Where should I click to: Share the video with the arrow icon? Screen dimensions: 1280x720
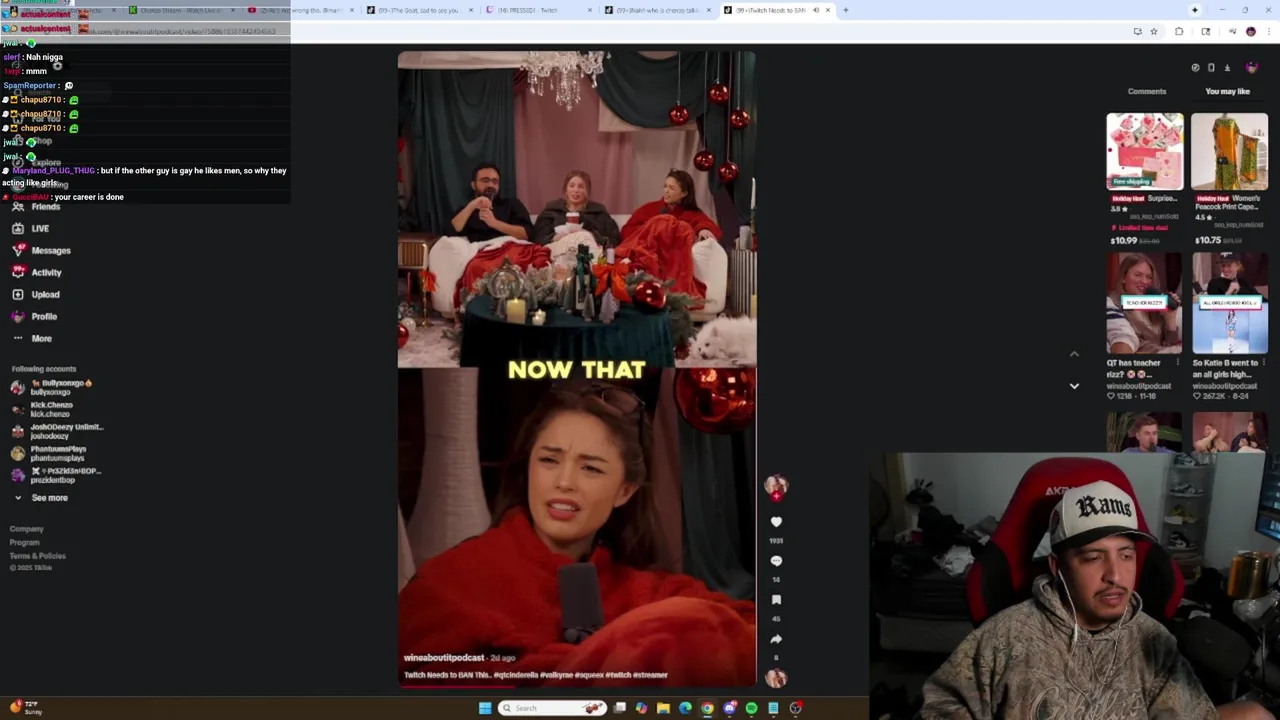(776, 639)
